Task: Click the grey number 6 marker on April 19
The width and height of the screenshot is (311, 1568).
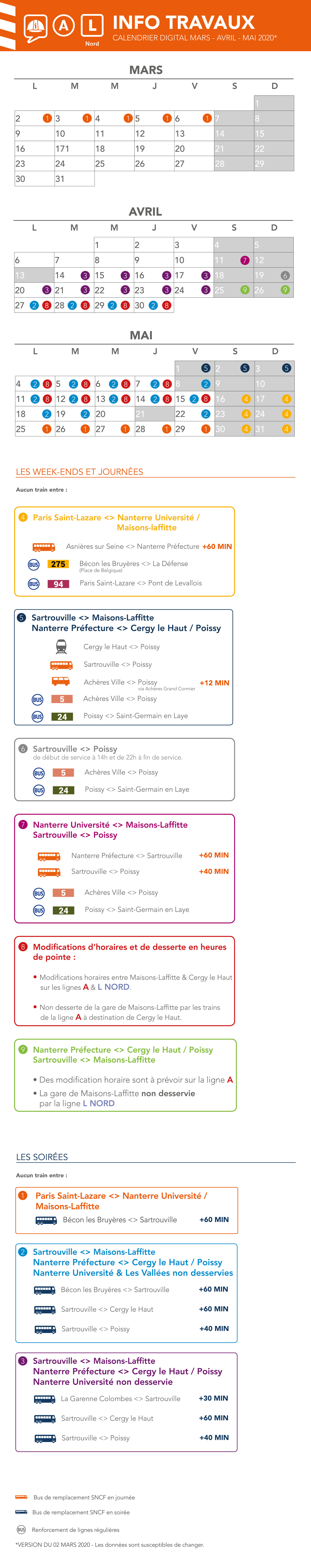Action: 285,275
